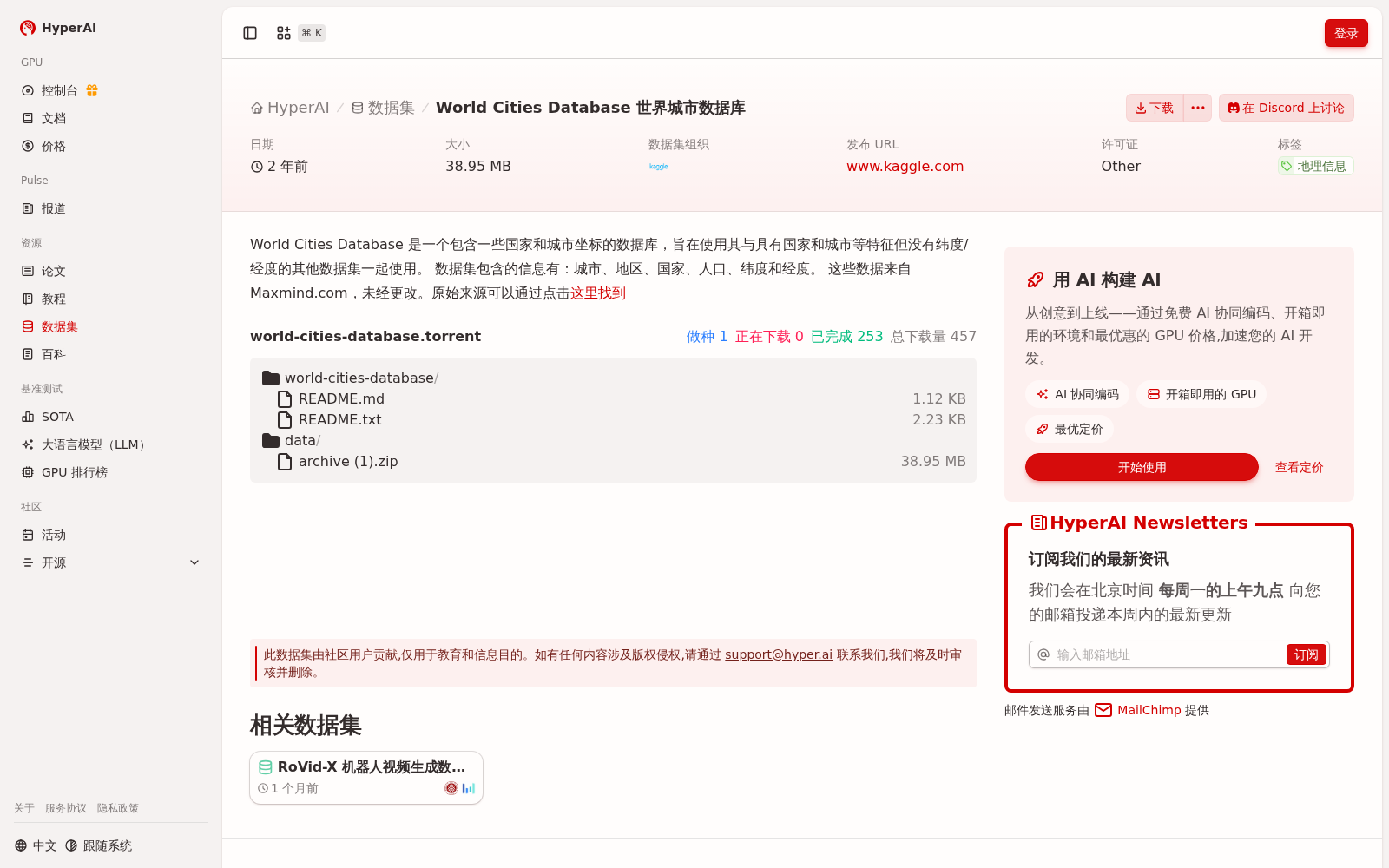Click the HyperAI logo in the sidebar
Screen dimensions: 1389x868
58,28
